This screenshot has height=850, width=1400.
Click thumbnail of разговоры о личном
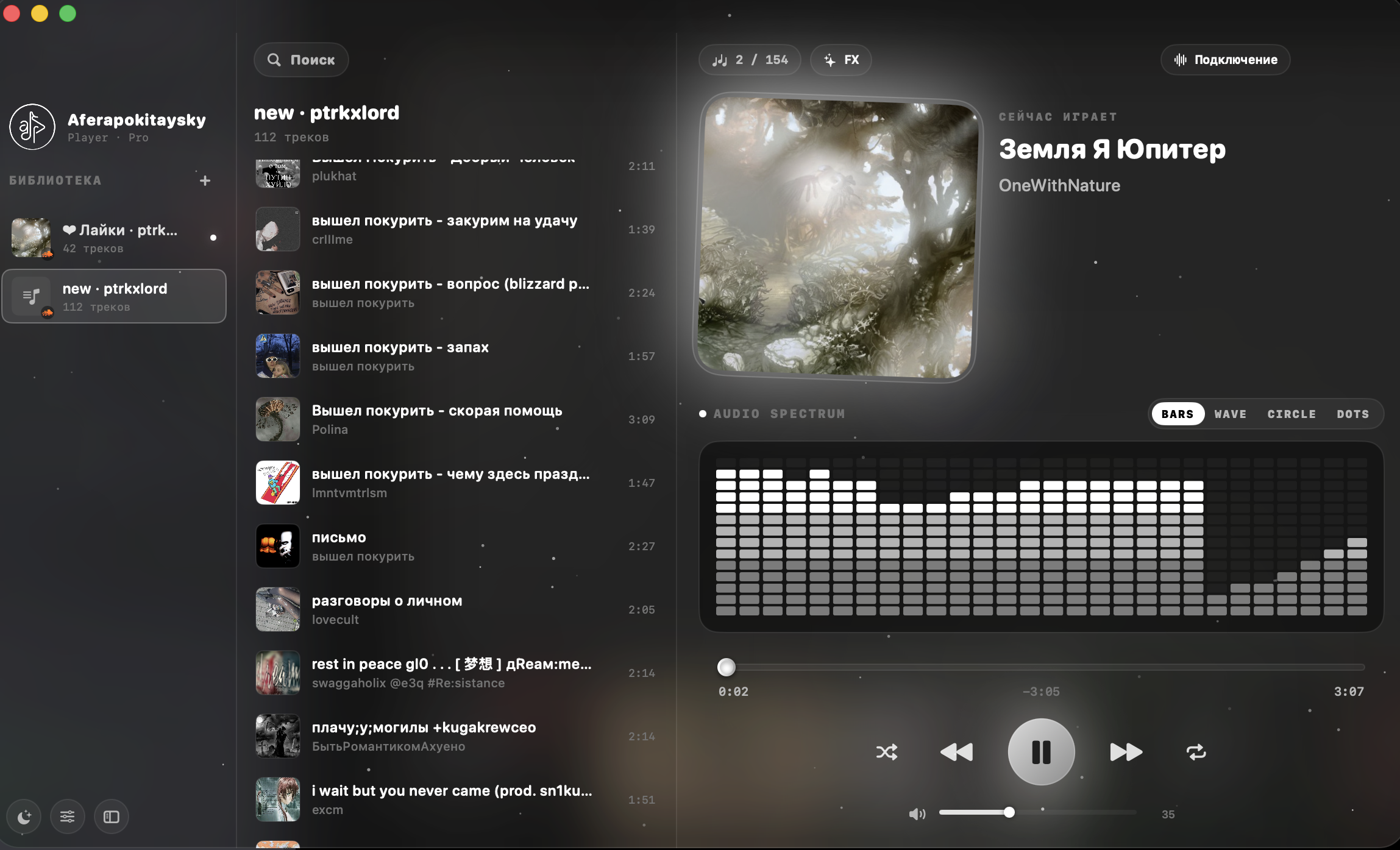278,609
